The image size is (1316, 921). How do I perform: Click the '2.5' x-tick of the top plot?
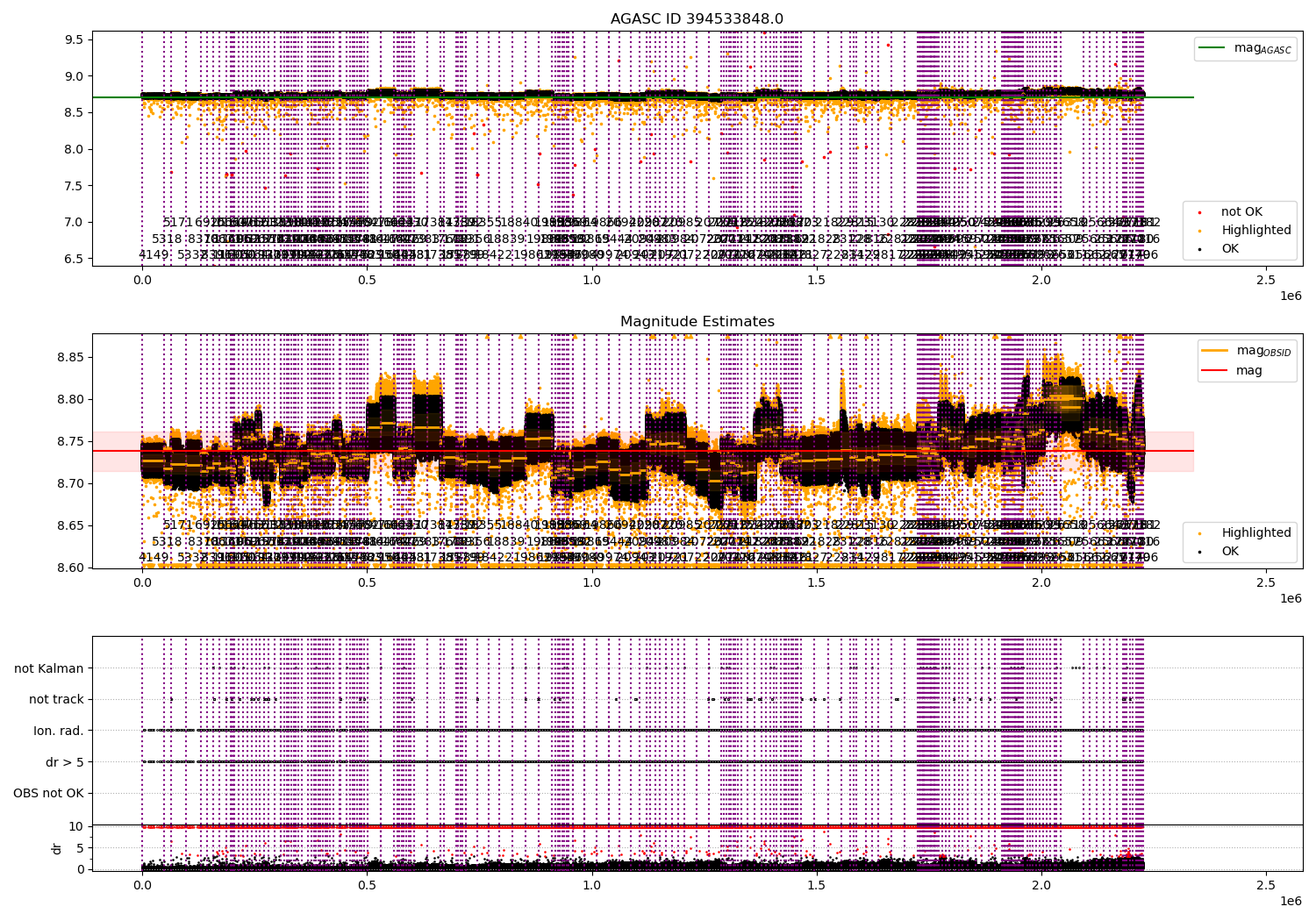(x=1266, y=281)
